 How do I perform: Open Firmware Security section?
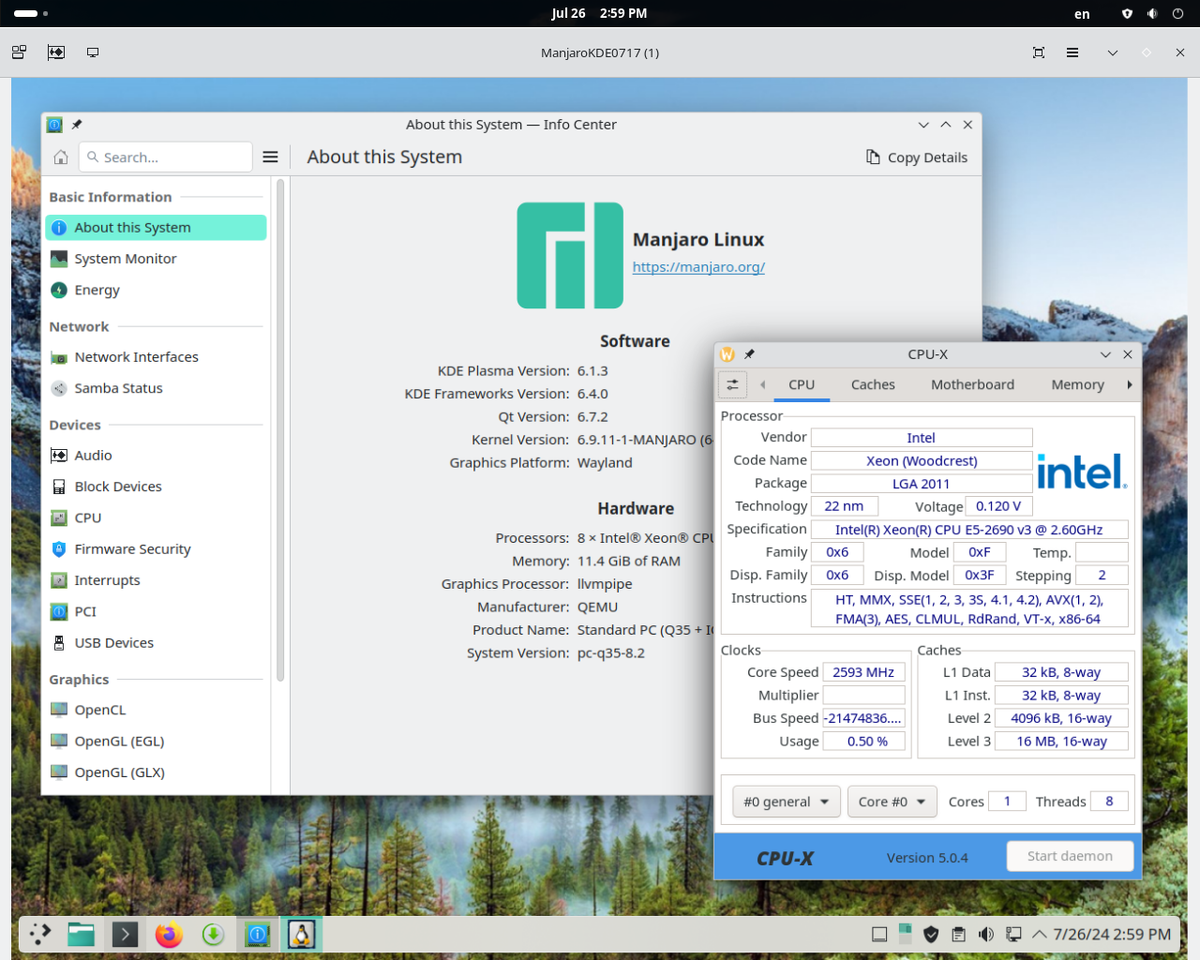coord(131,548)
